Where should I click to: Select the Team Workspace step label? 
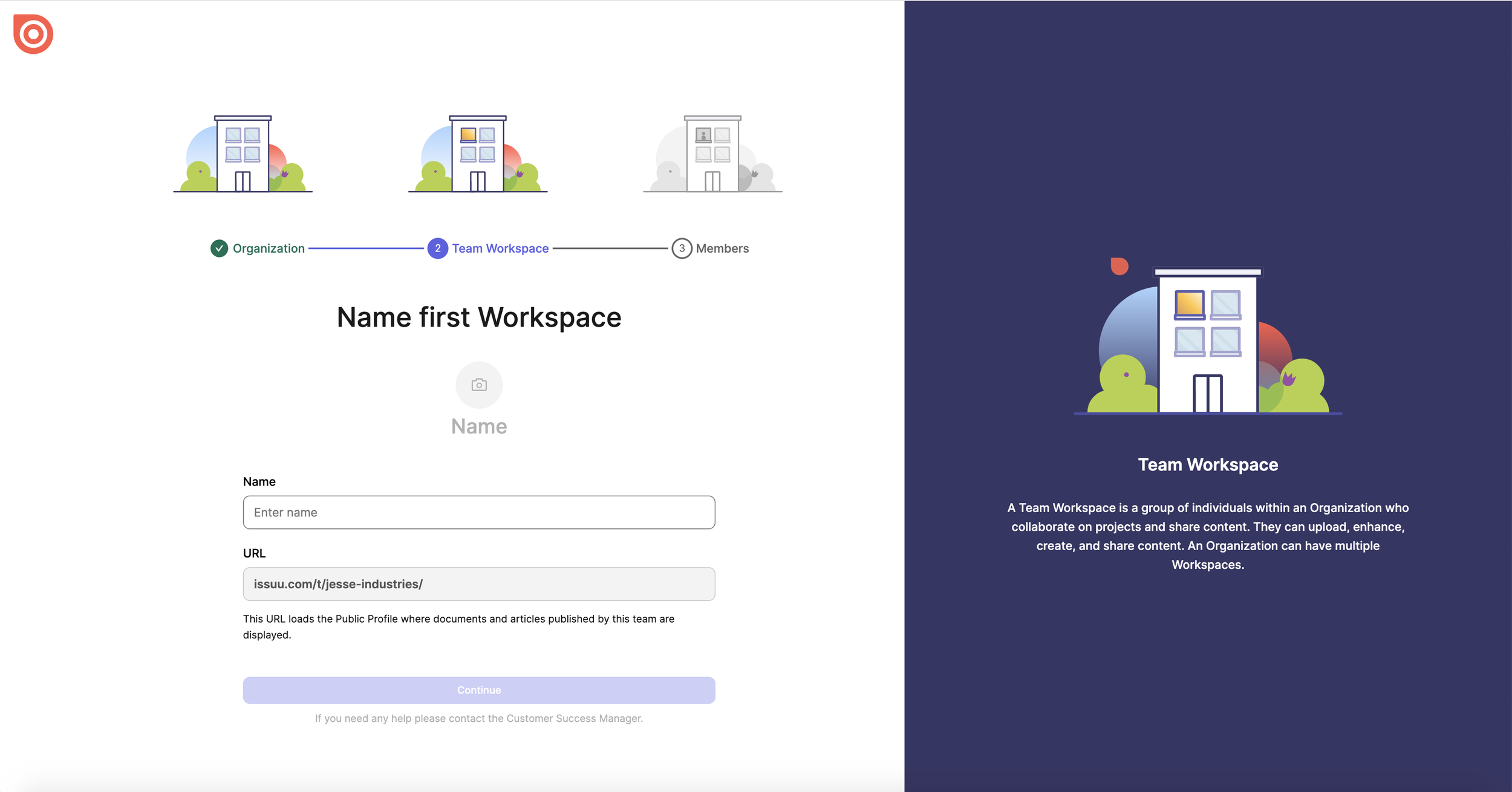pyautogui.click(x=500, y=248)
